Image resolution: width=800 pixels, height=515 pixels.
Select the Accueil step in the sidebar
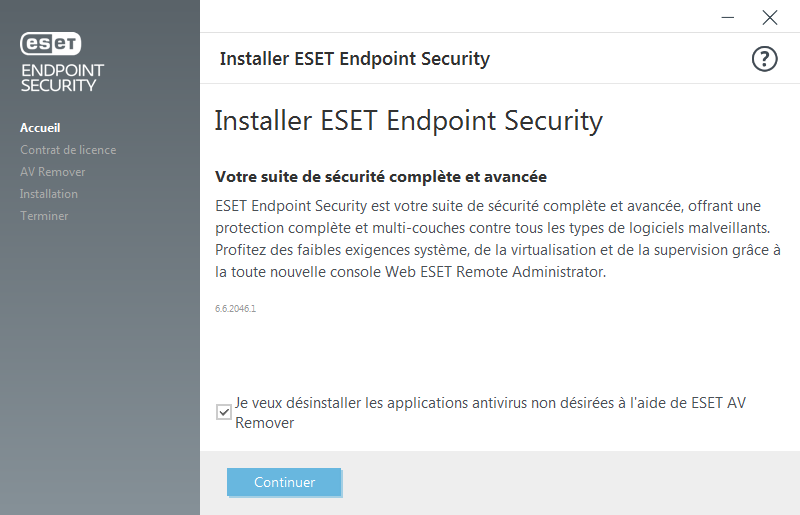tap(40, 128)
